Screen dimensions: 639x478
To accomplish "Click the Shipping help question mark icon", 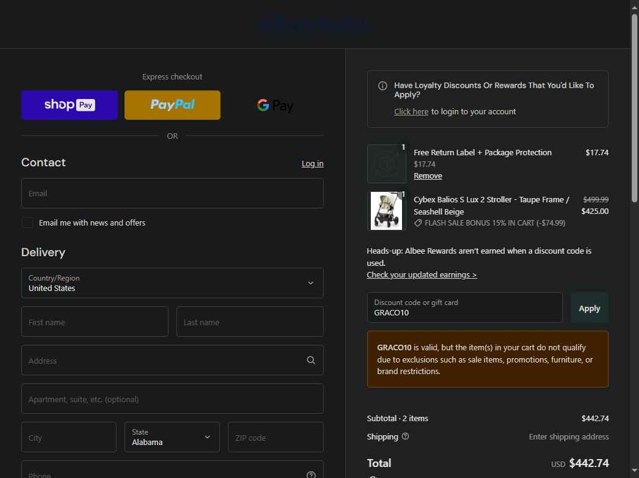I will tap(405, 436).
